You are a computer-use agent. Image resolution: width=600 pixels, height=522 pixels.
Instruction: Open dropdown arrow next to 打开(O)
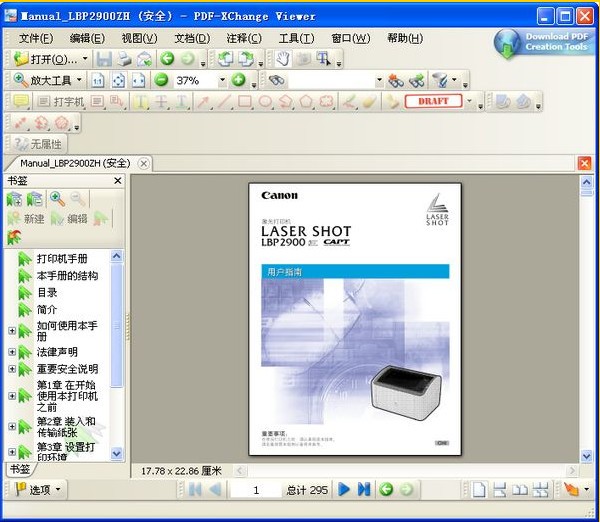click(x=85, y=59)
